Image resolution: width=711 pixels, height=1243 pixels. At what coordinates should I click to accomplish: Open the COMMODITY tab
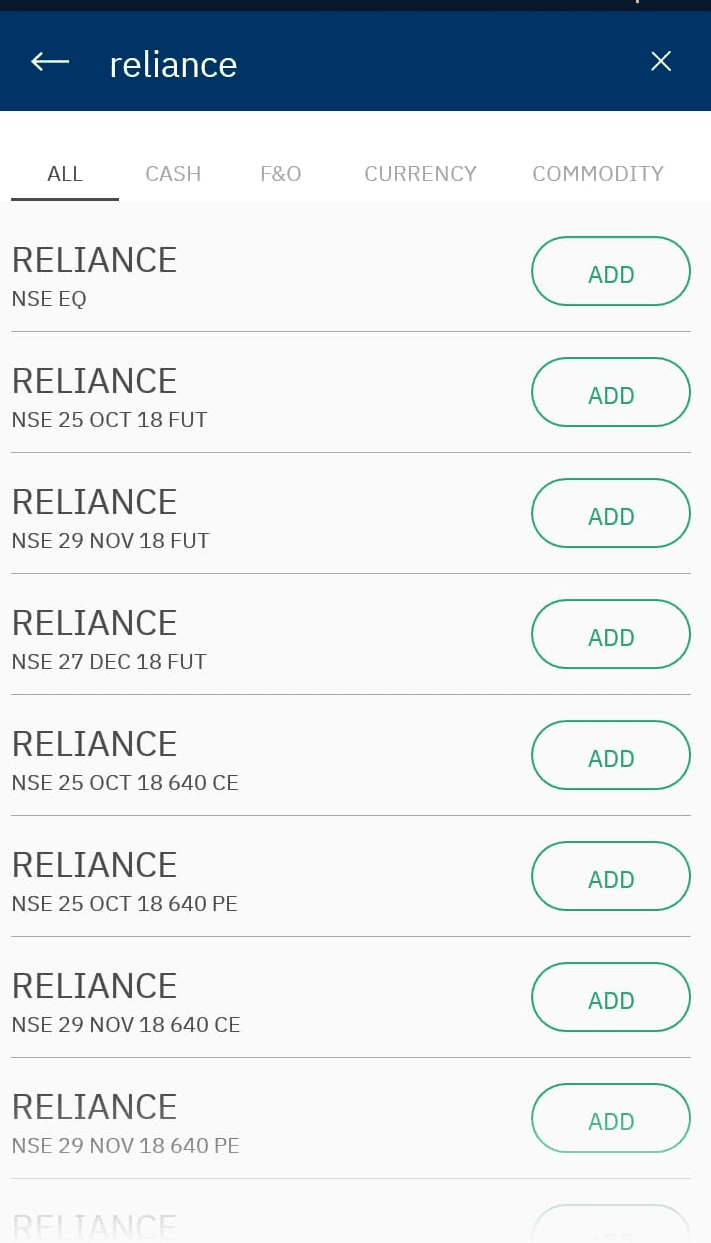coord(597,173)
